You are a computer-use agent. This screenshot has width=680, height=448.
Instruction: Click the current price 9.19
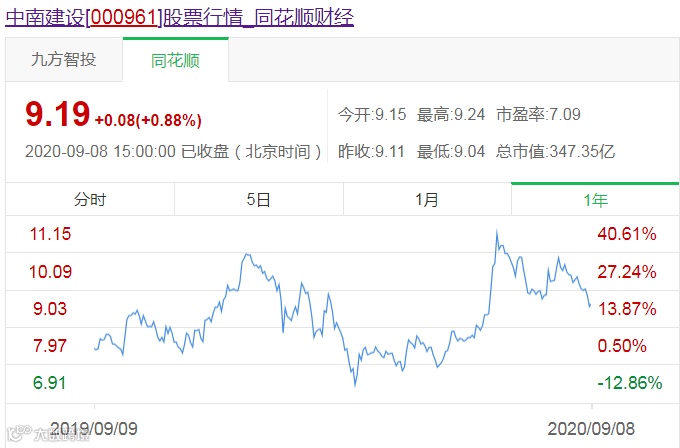click(58, 114)
